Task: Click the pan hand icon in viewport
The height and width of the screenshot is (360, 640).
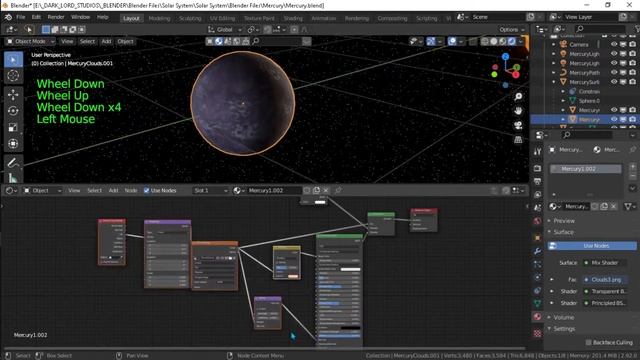Action: (518, 111)
